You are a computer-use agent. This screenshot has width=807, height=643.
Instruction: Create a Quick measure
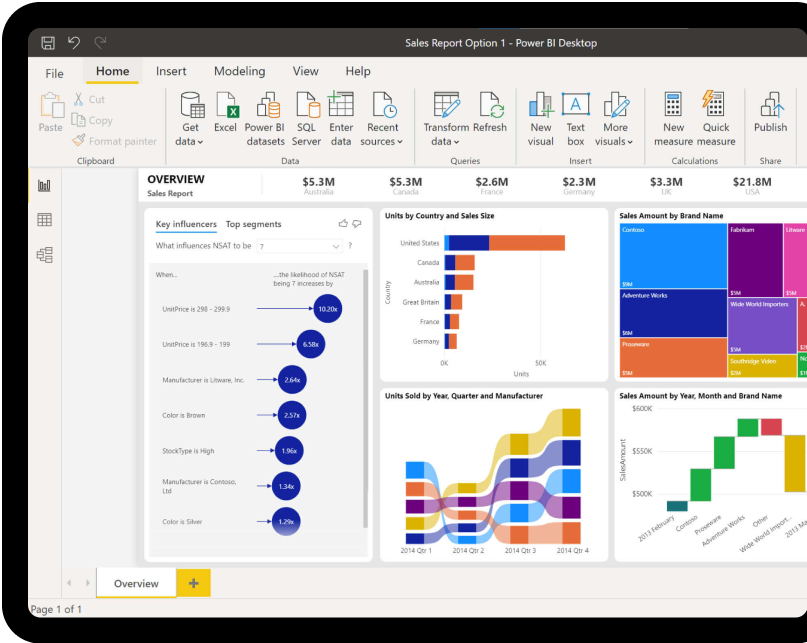(x=716, y=119)
